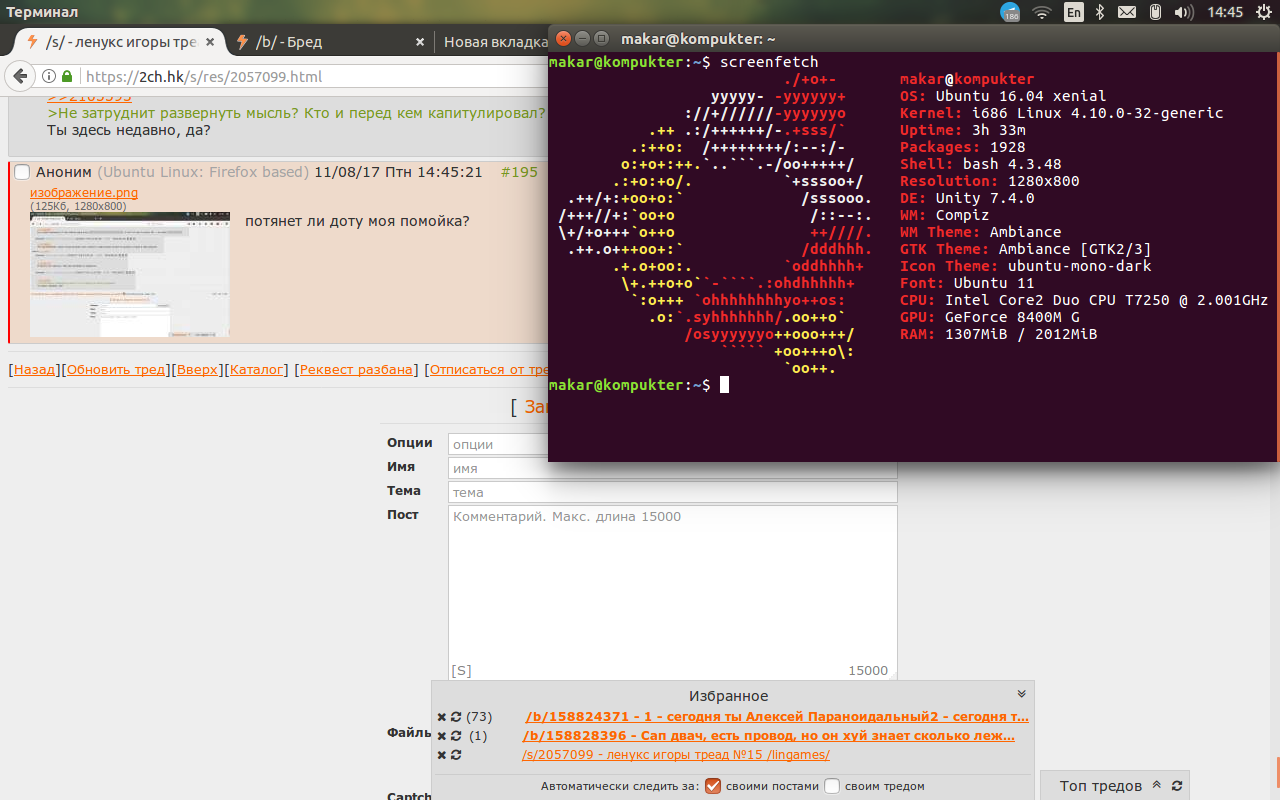Click the green padlock security icon
The image size is (1280, 800).
68,76
